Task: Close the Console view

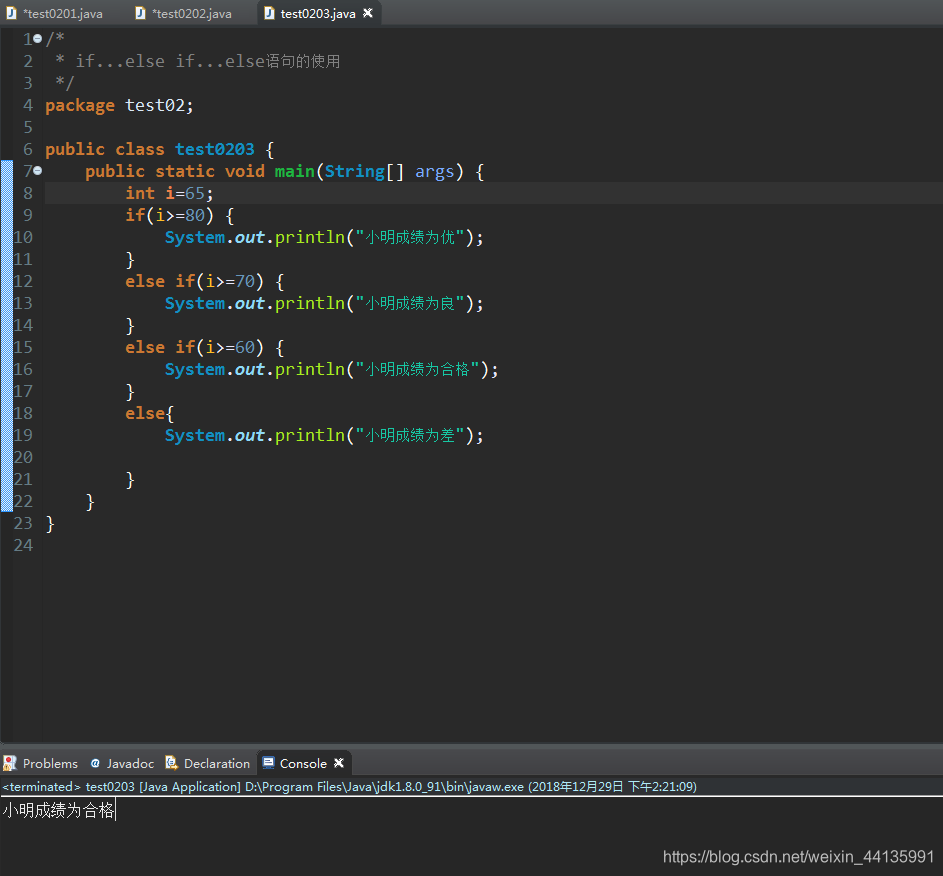Action: point(339,762)
